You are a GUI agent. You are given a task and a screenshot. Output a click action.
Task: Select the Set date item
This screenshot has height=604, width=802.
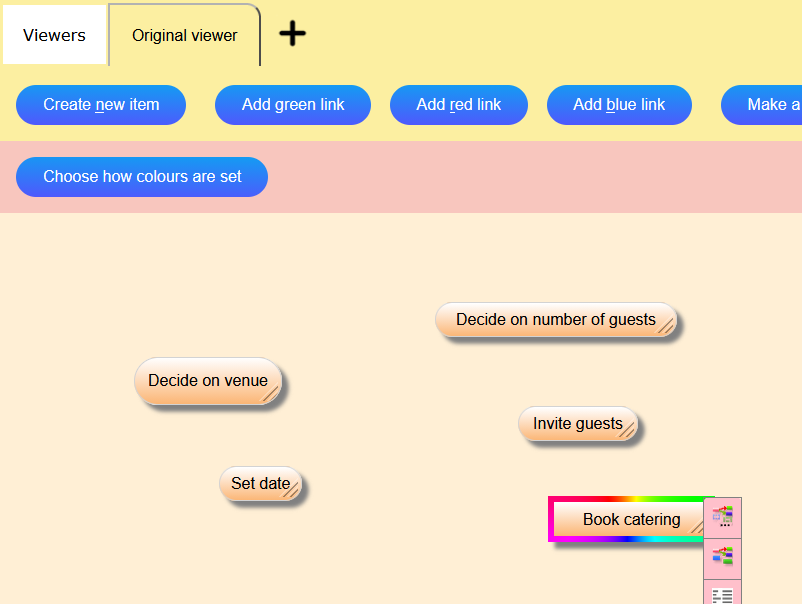[260, 483]
